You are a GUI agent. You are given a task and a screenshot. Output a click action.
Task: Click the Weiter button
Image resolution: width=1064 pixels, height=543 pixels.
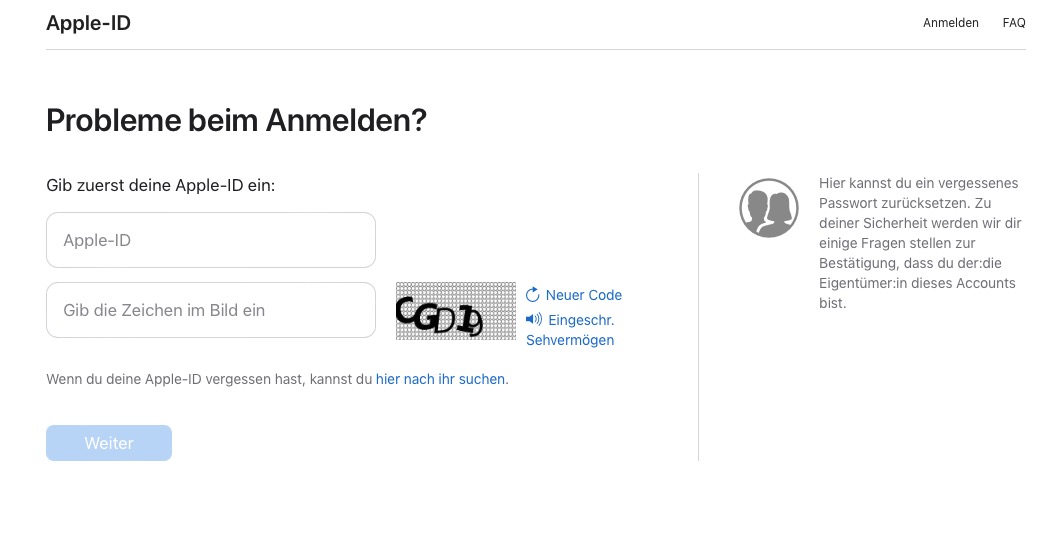click(x=109, y=443)
